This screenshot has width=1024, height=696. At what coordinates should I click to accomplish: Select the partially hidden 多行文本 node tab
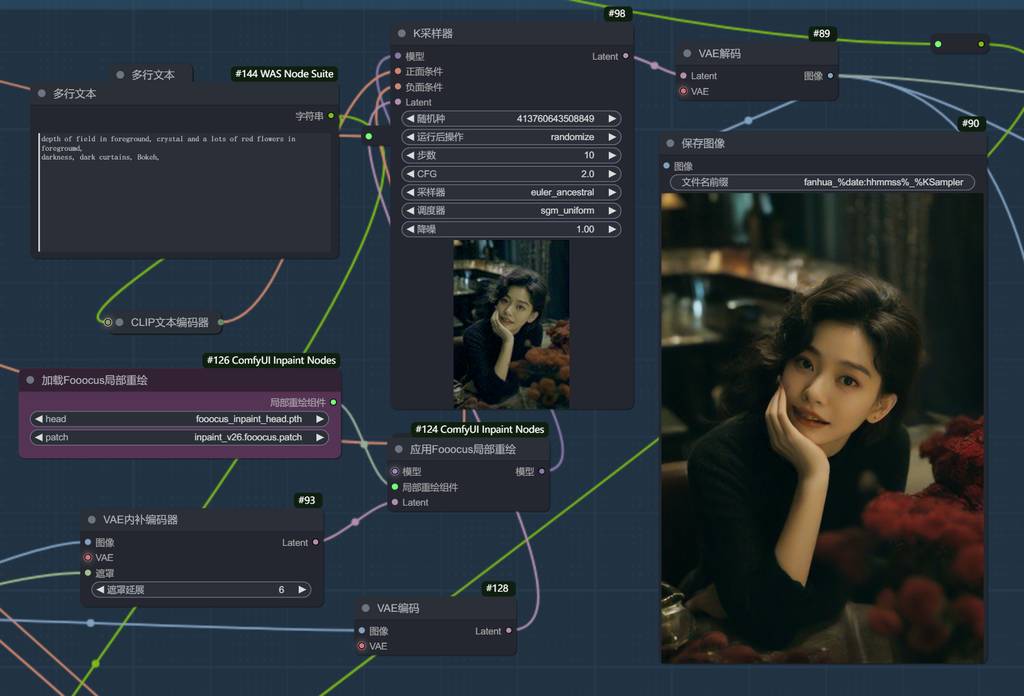(x=152, y=75)
